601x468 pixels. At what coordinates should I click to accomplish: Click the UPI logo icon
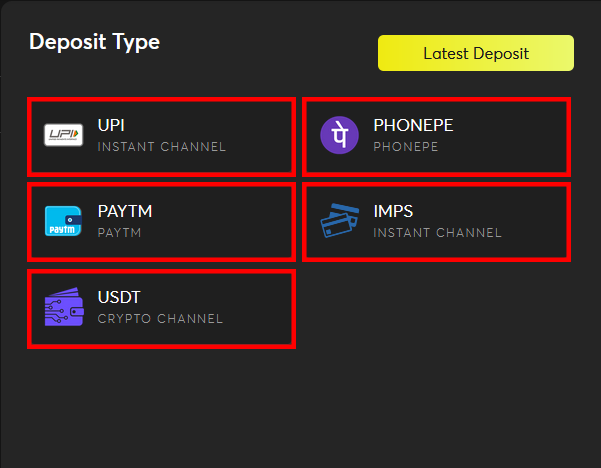coord(64,135)
